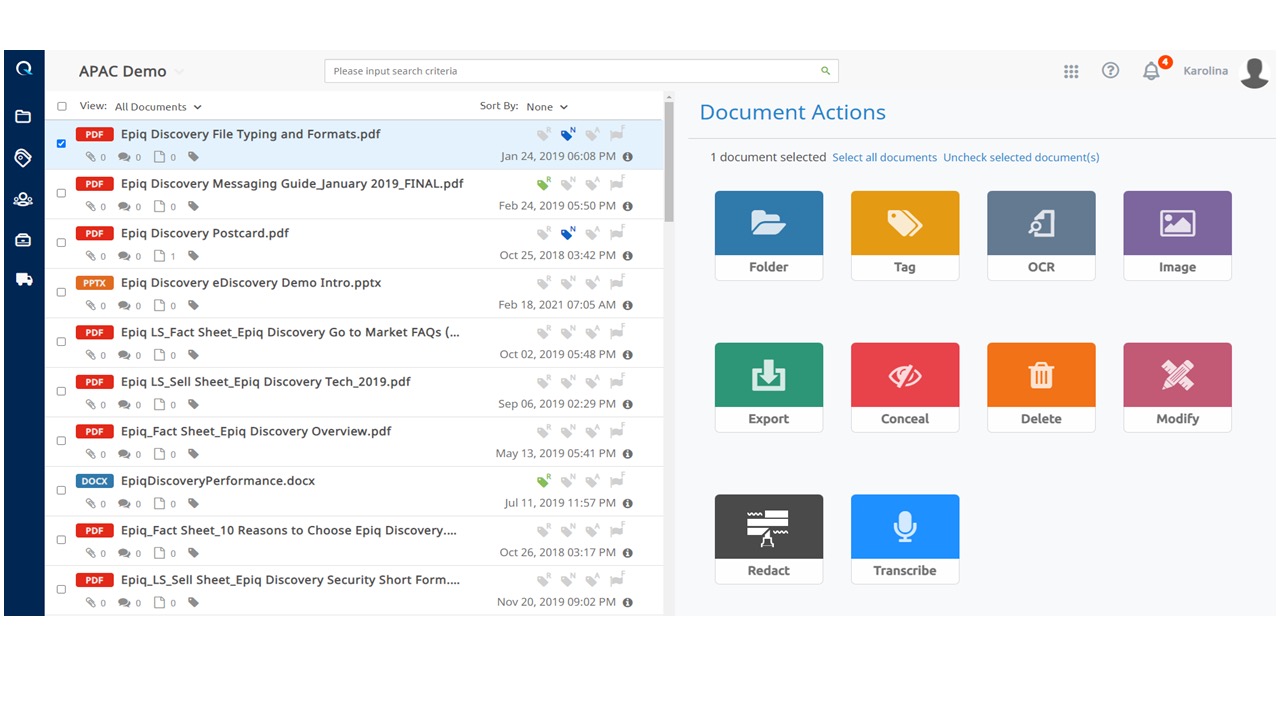1280x720 pixels.
Task: Click the date Jul 11, 2019 11:57 PM
Action: [560, 503]
